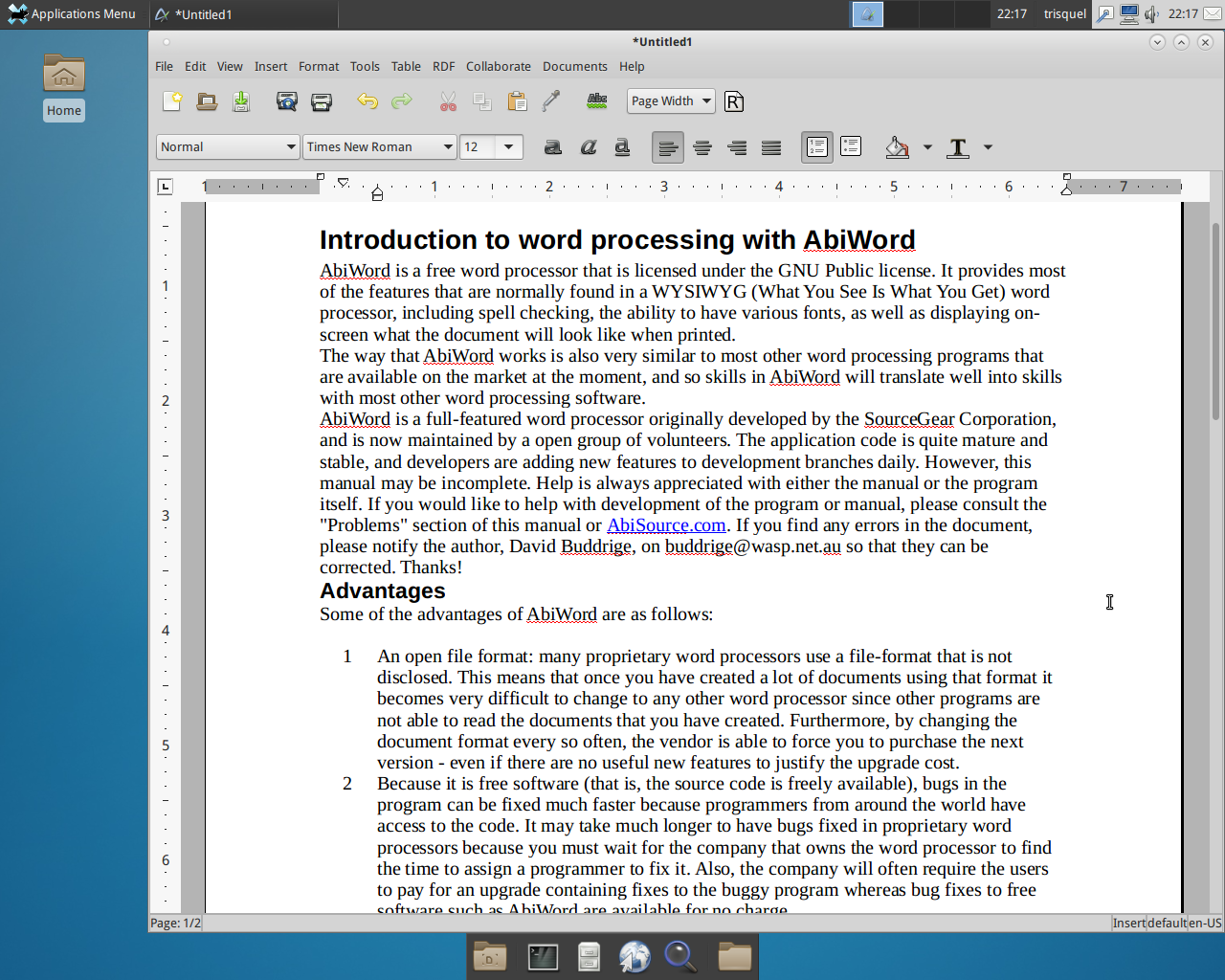Open the RDF menu
Screen dimensions: 1225x980
tap(443, 67)
